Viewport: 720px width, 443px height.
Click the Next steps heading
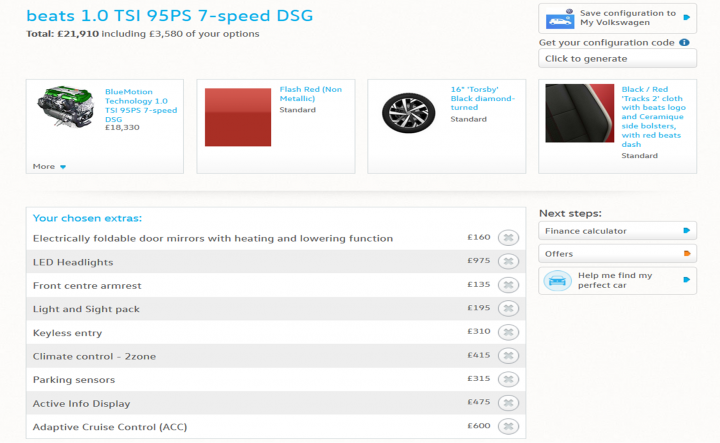[570, 213]
